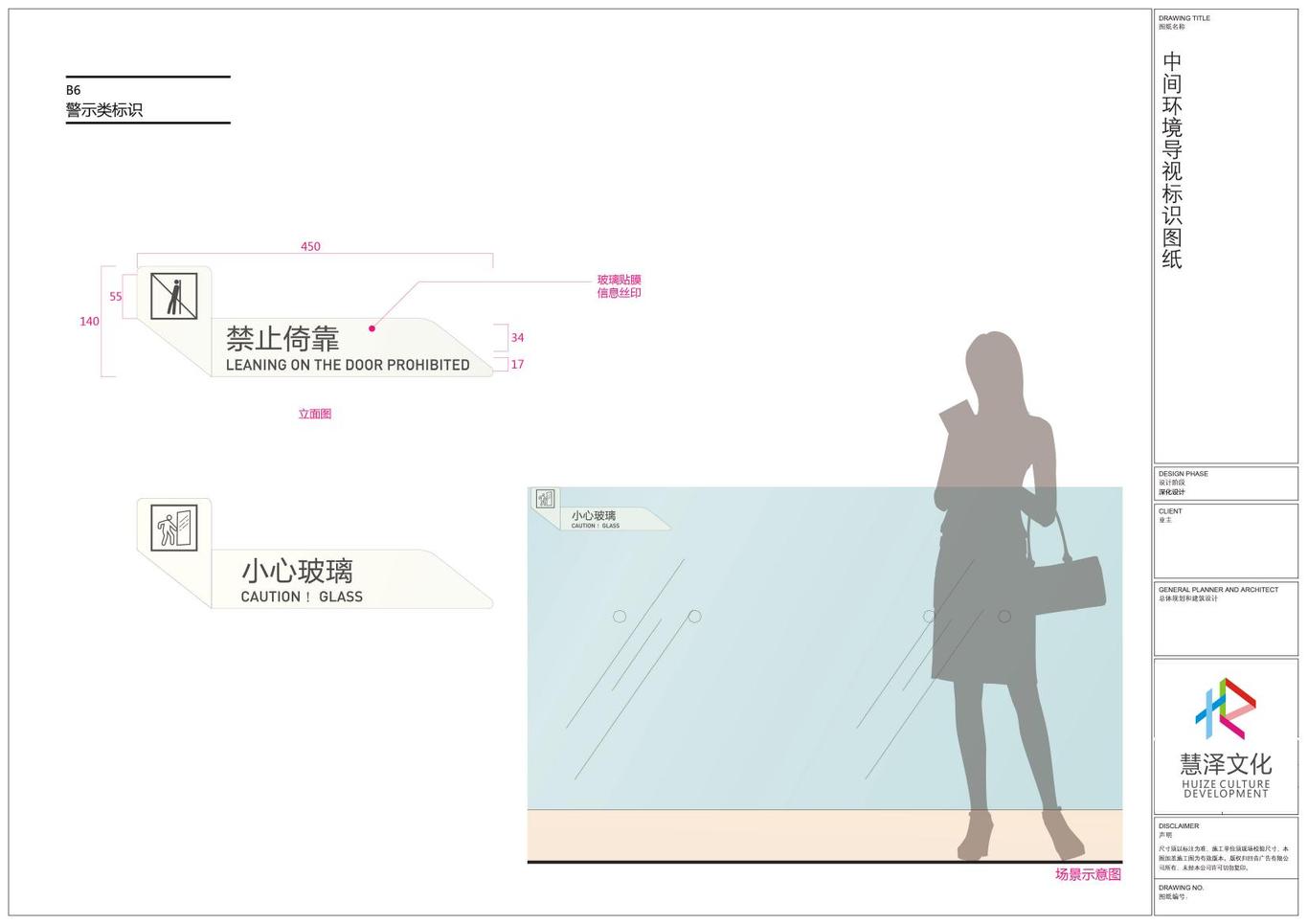Select the large 'CAUTION ! GLASS' text
Viewport: 1308px width, 924px height.
(x=302, y=597)
